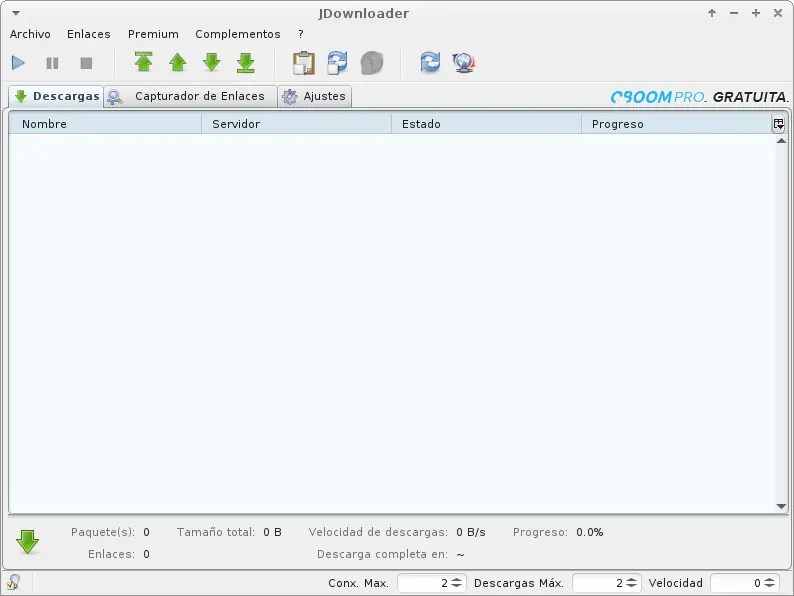Minimize the JDownloader window
The width and height of the screenshot is (794, 596).
click(734, 13)
